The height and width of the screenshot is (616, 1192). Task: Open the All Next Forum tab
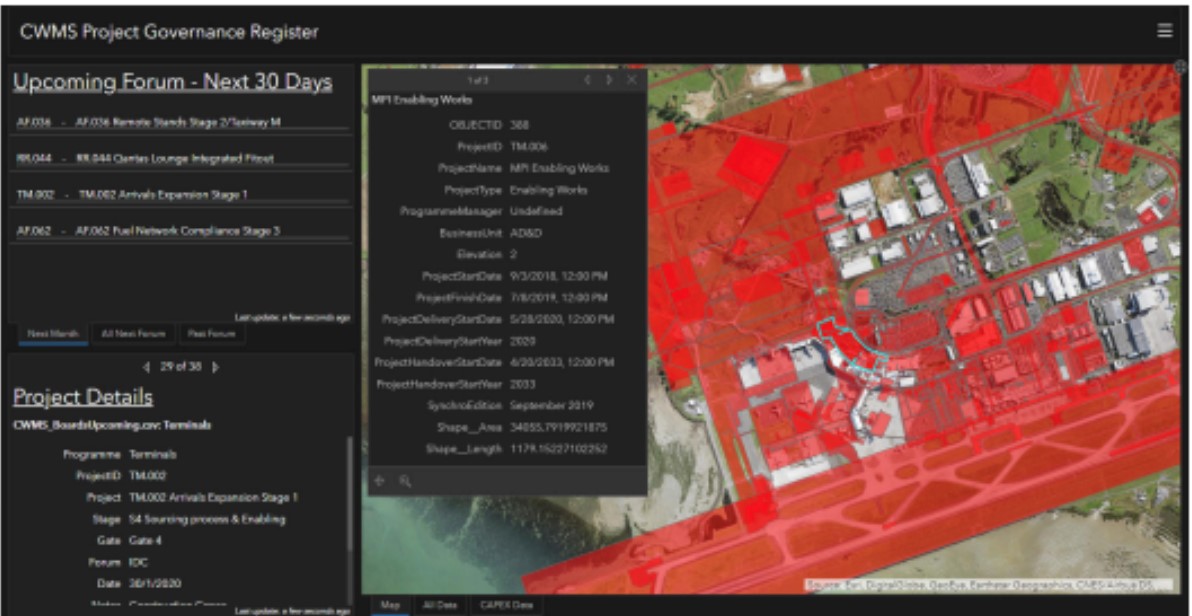click(133, 334)
